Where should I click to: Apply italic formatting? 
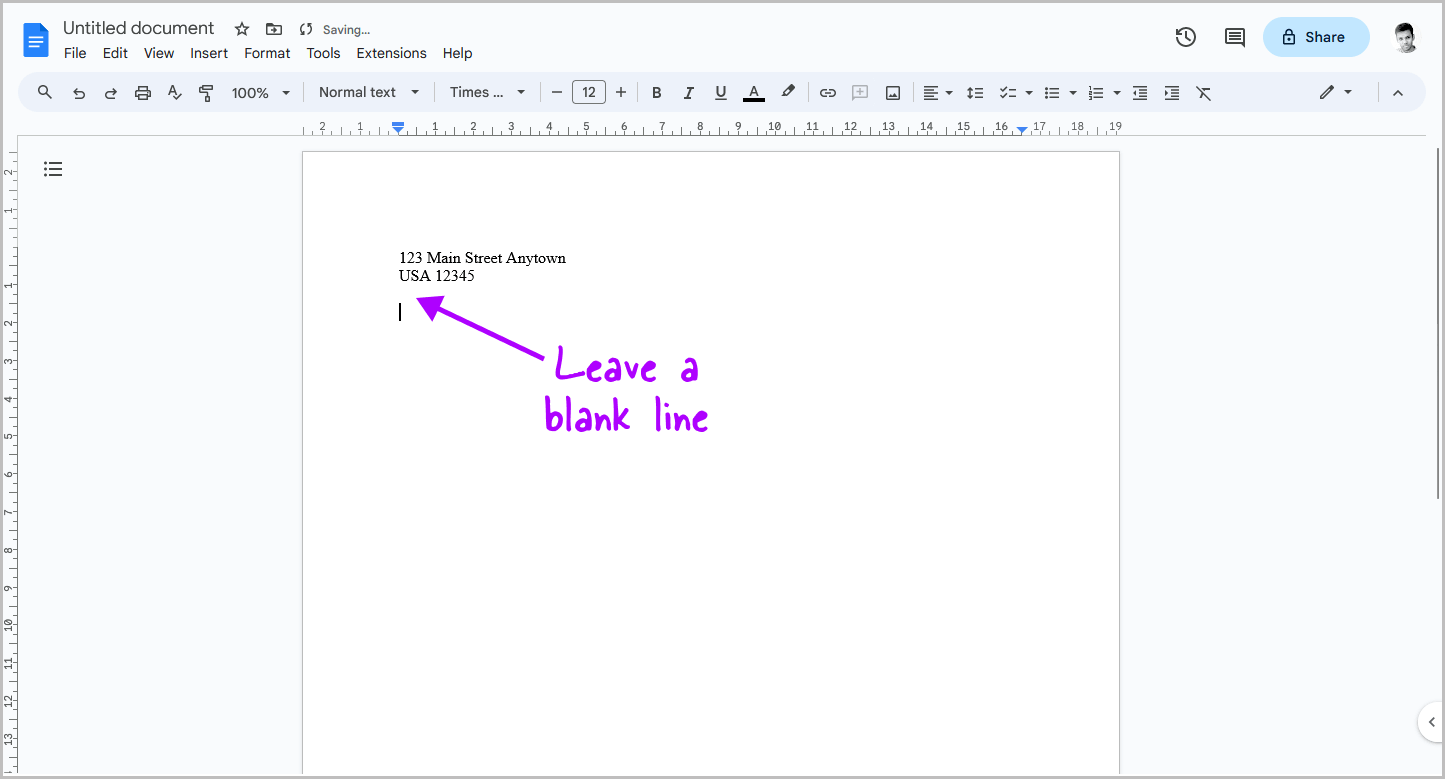(688, 92)
